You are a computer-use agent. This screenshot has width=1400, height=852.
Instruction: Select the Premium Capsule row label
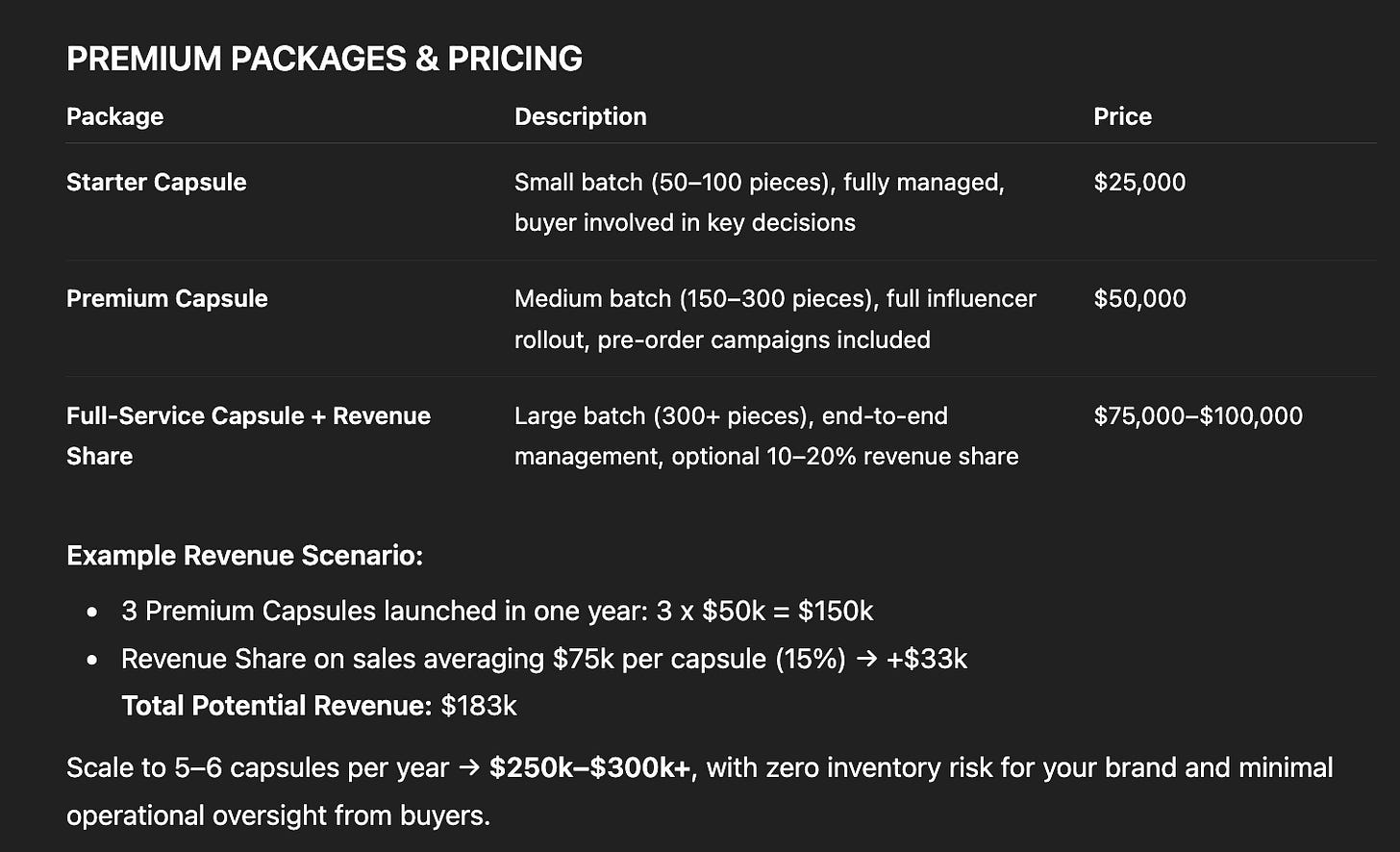pyautogui.click(x=166, y=298)
